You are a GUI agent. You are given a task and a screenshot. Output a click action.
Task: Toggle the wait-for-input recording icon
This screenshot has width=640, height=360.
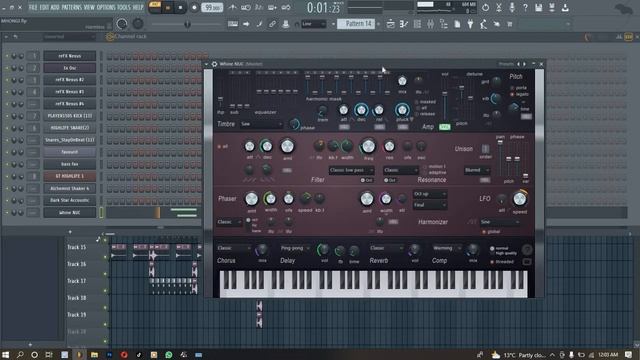[x=246, y=7]
